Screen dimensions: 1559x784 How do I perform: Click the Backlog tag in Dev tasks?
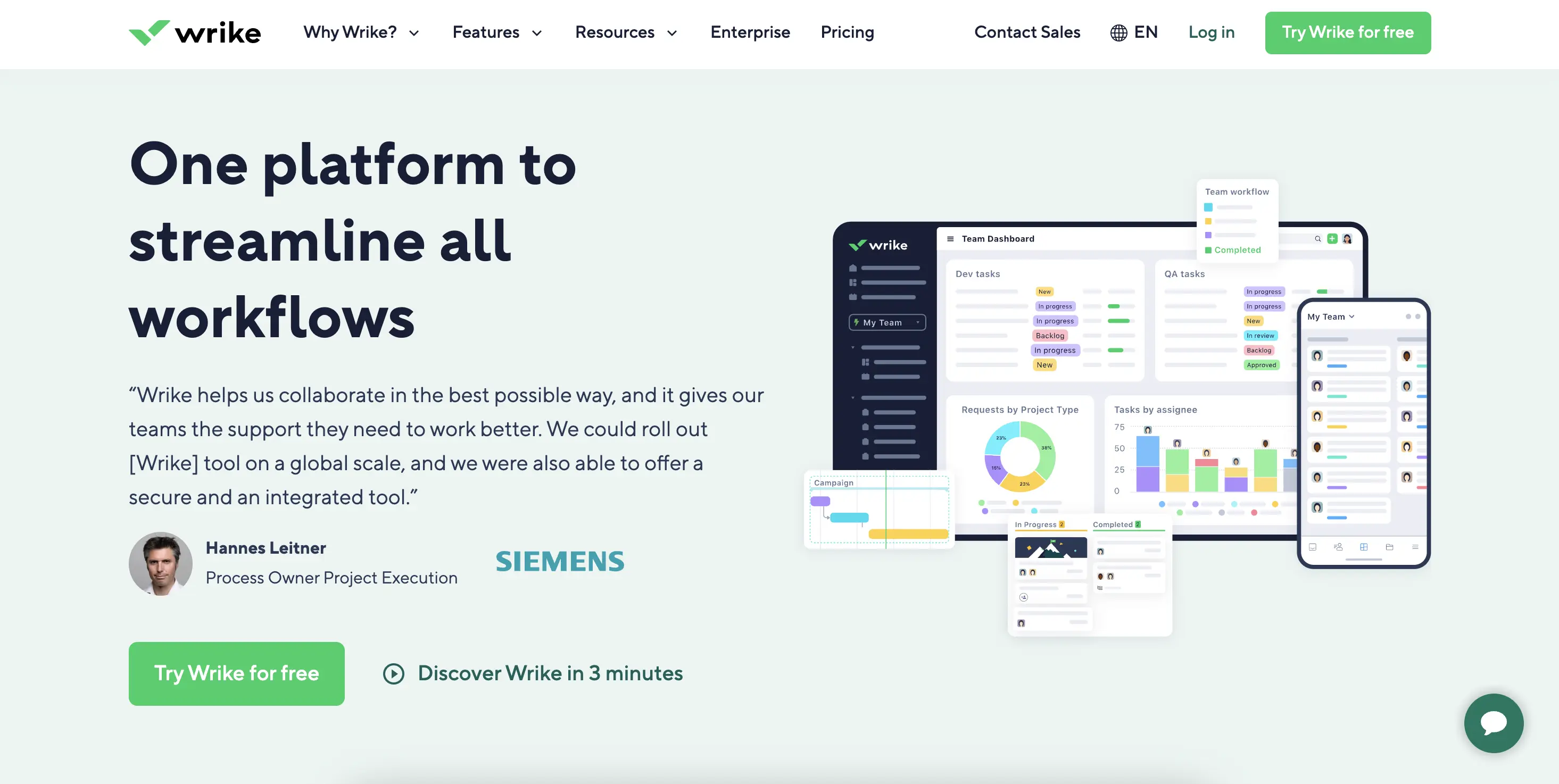[1049, 336]
